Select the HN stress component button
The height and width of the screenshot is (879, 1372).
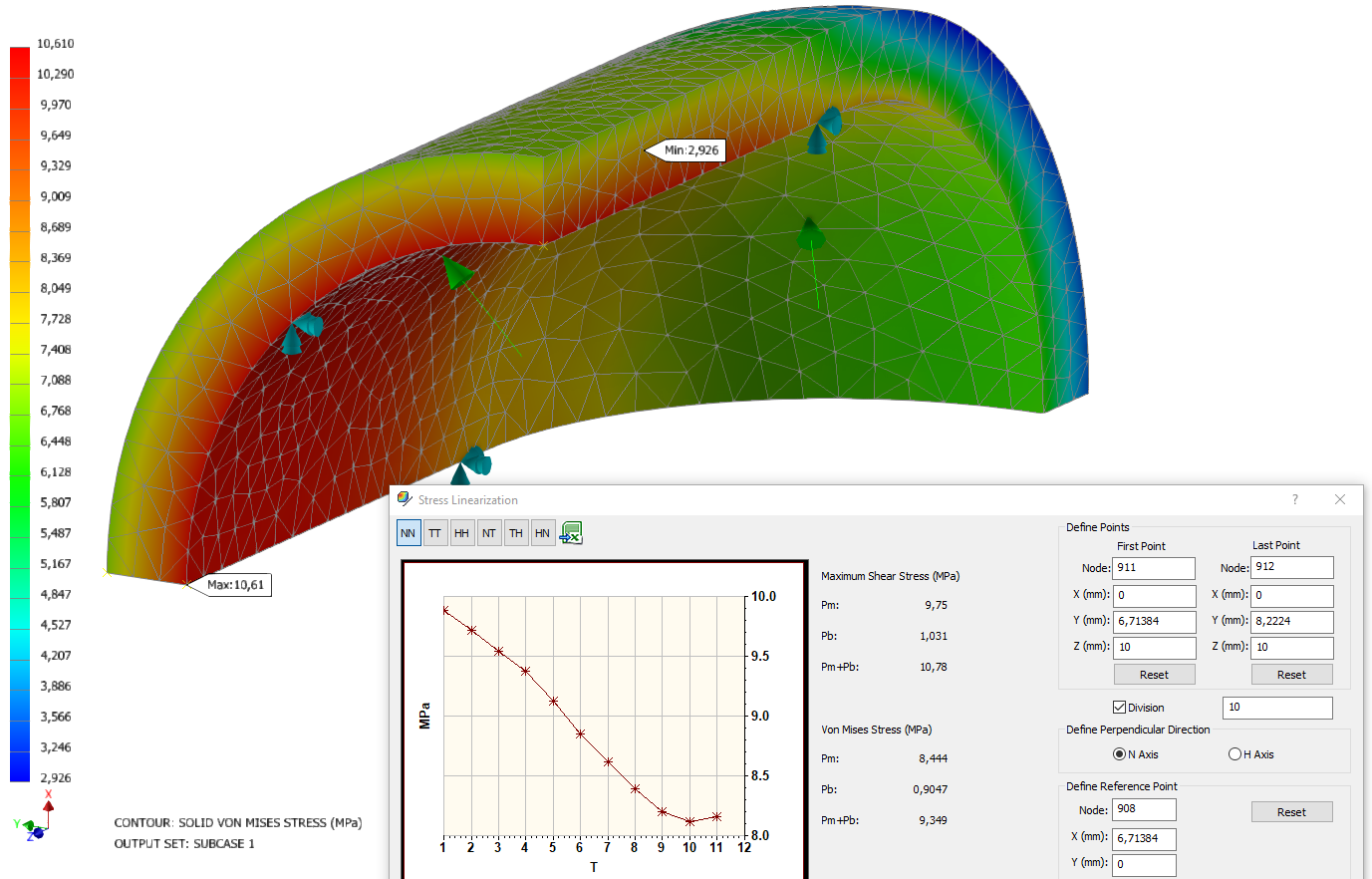tap(543, 533)
